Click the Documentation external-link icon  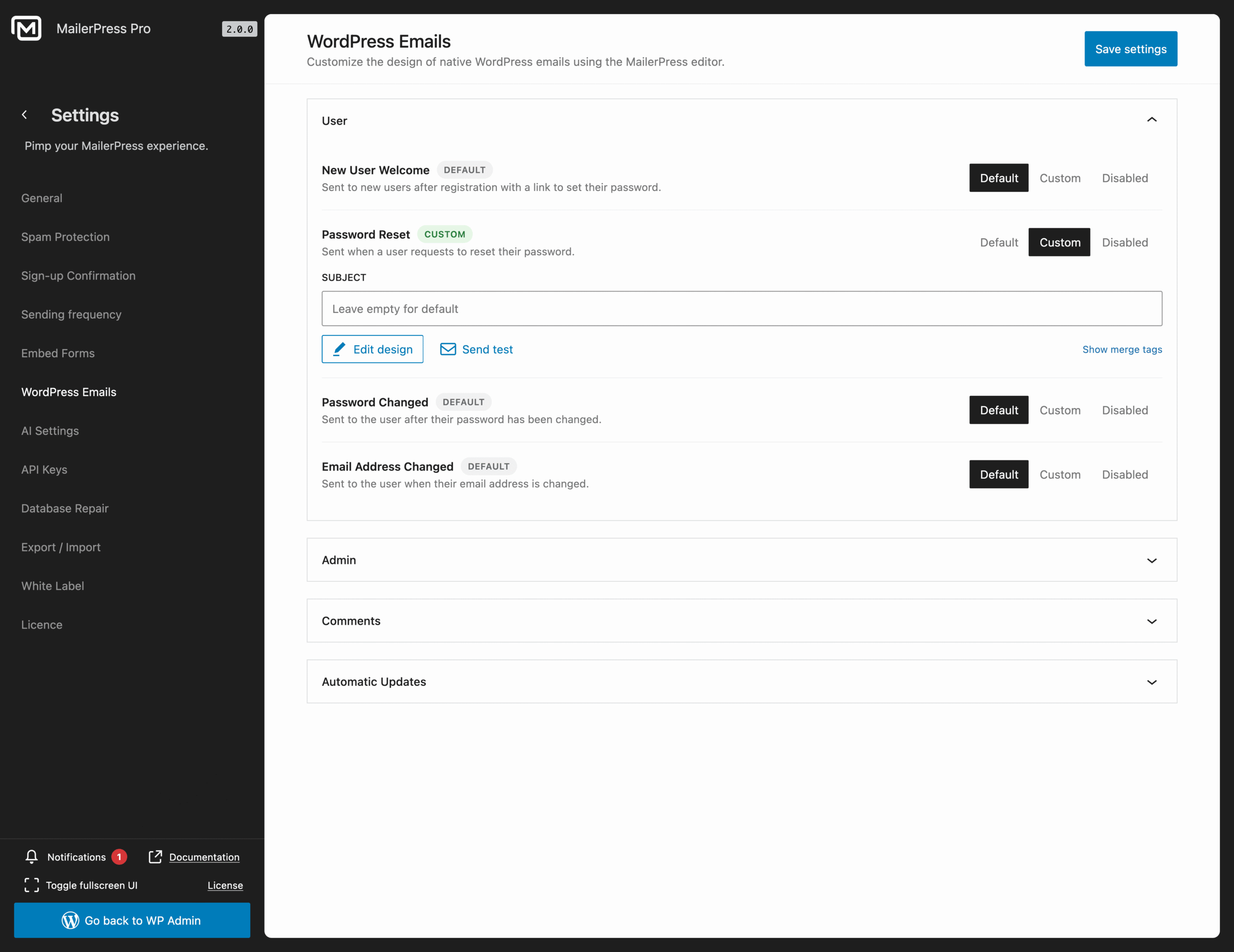(x=155, y=857)
